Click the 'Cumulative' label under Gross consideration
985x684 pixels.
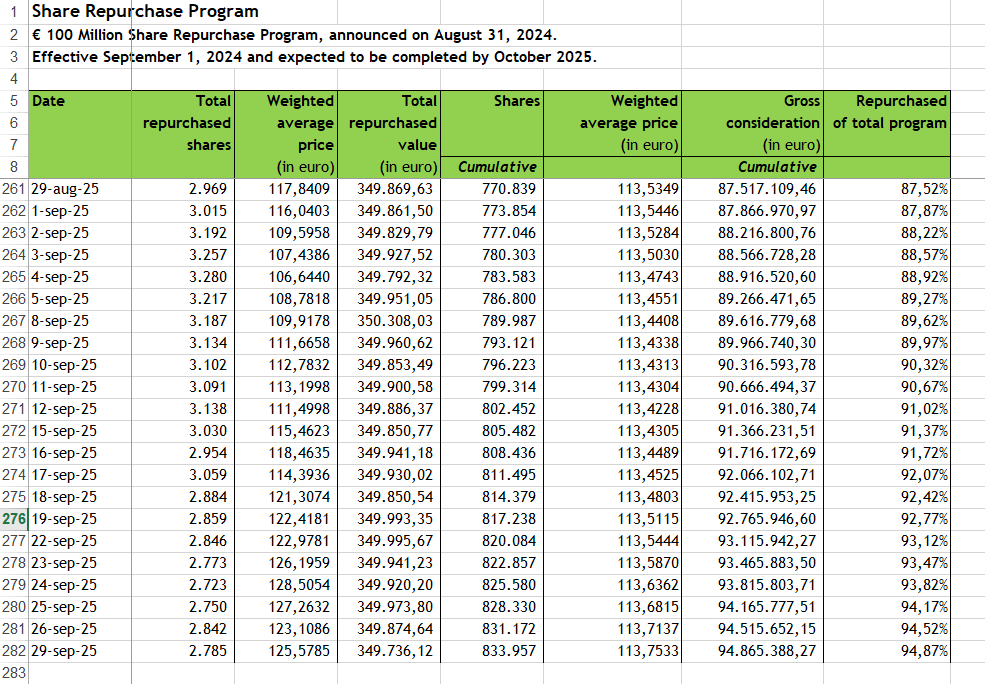777,167
